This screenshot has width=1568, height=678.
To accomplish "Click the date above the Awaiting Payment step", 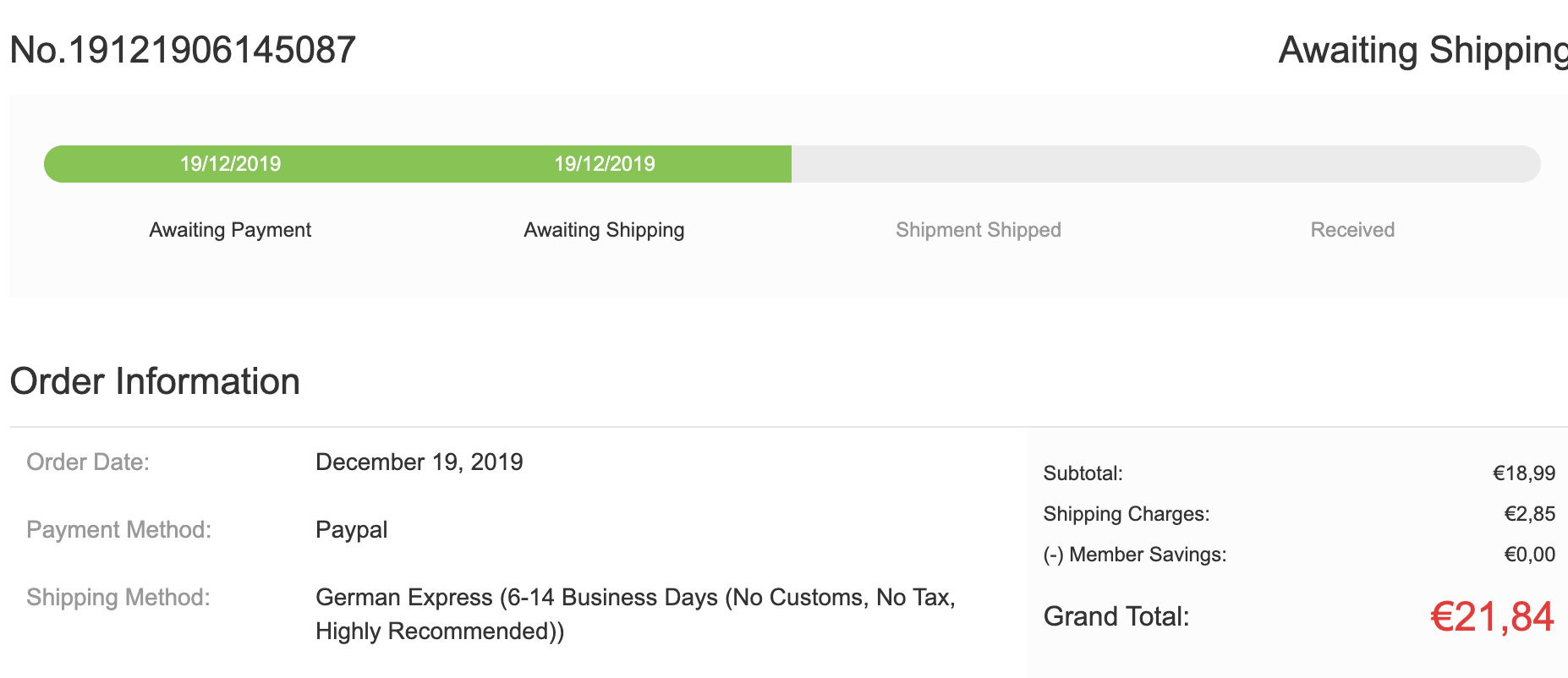I will coord(230,164).
